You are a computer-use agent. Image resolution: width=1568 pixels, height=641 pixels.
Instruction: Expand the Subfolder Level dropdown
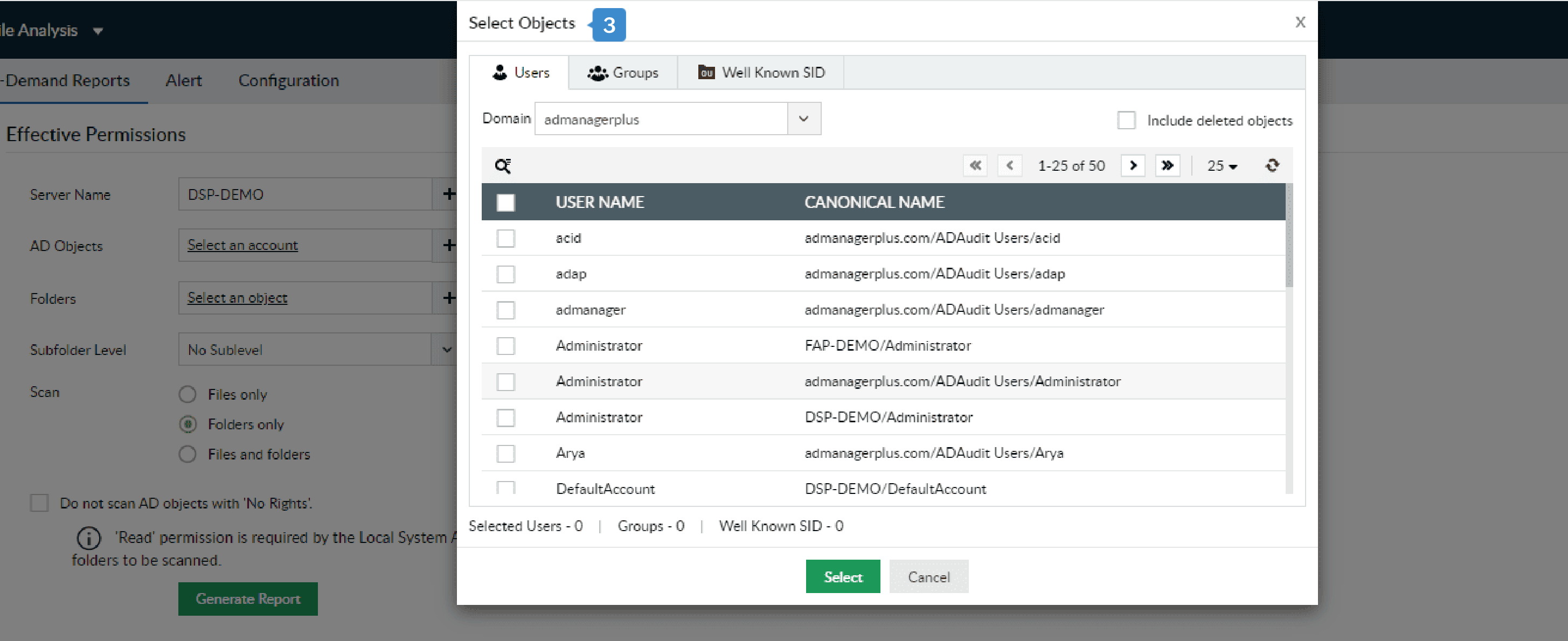446,350
